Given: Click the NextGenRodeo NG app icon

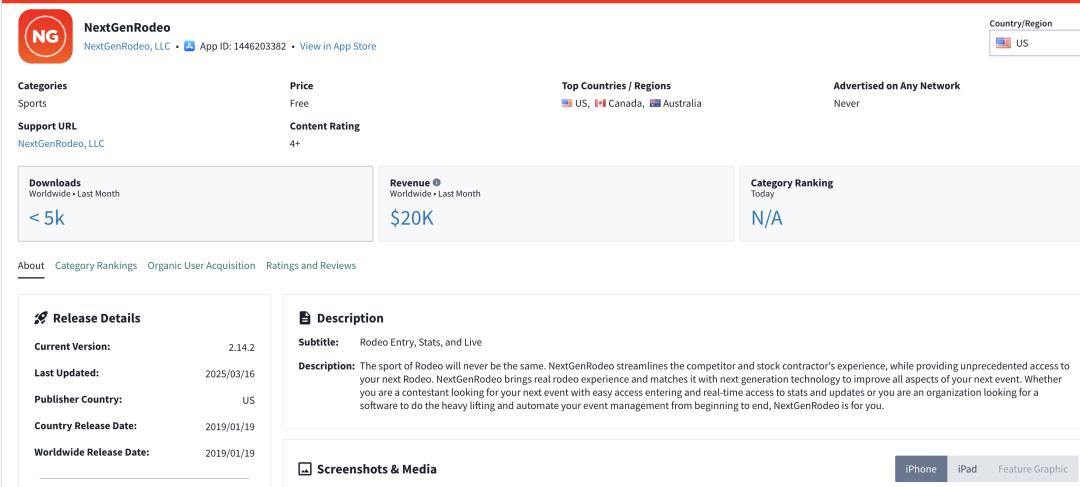Looking at the screenshot, I should (x=45, y=37).
